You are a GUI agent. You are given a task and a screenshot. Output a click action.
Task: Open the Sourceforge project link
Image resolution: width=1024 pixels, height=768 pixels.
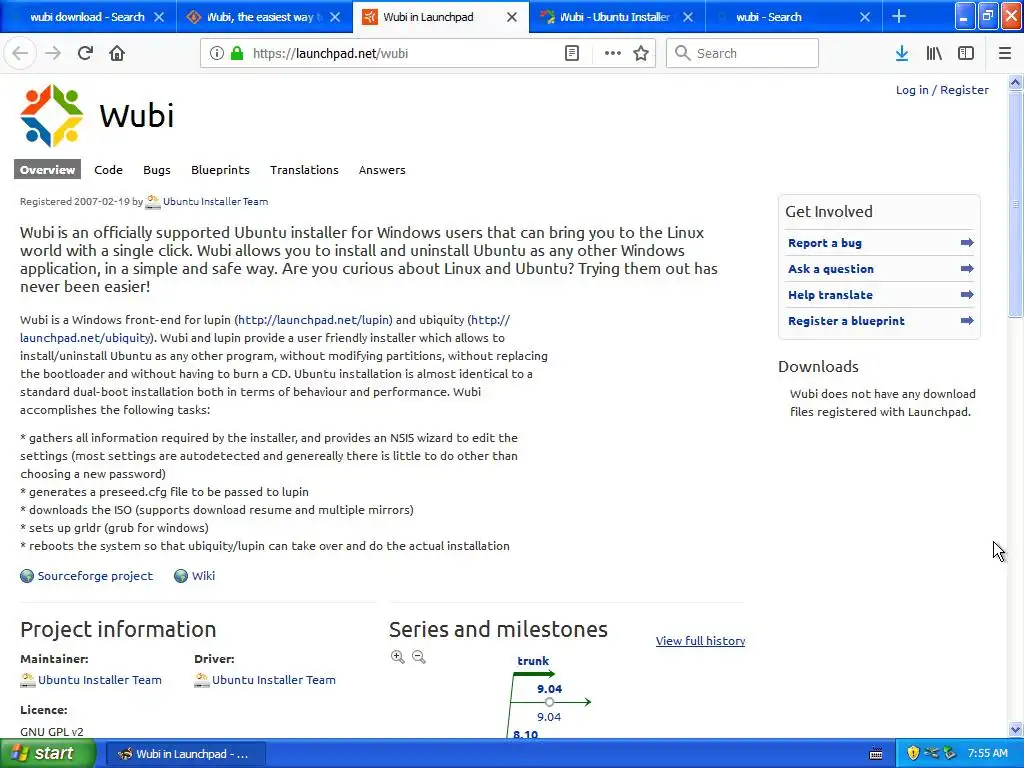click(x=95, y=576)
